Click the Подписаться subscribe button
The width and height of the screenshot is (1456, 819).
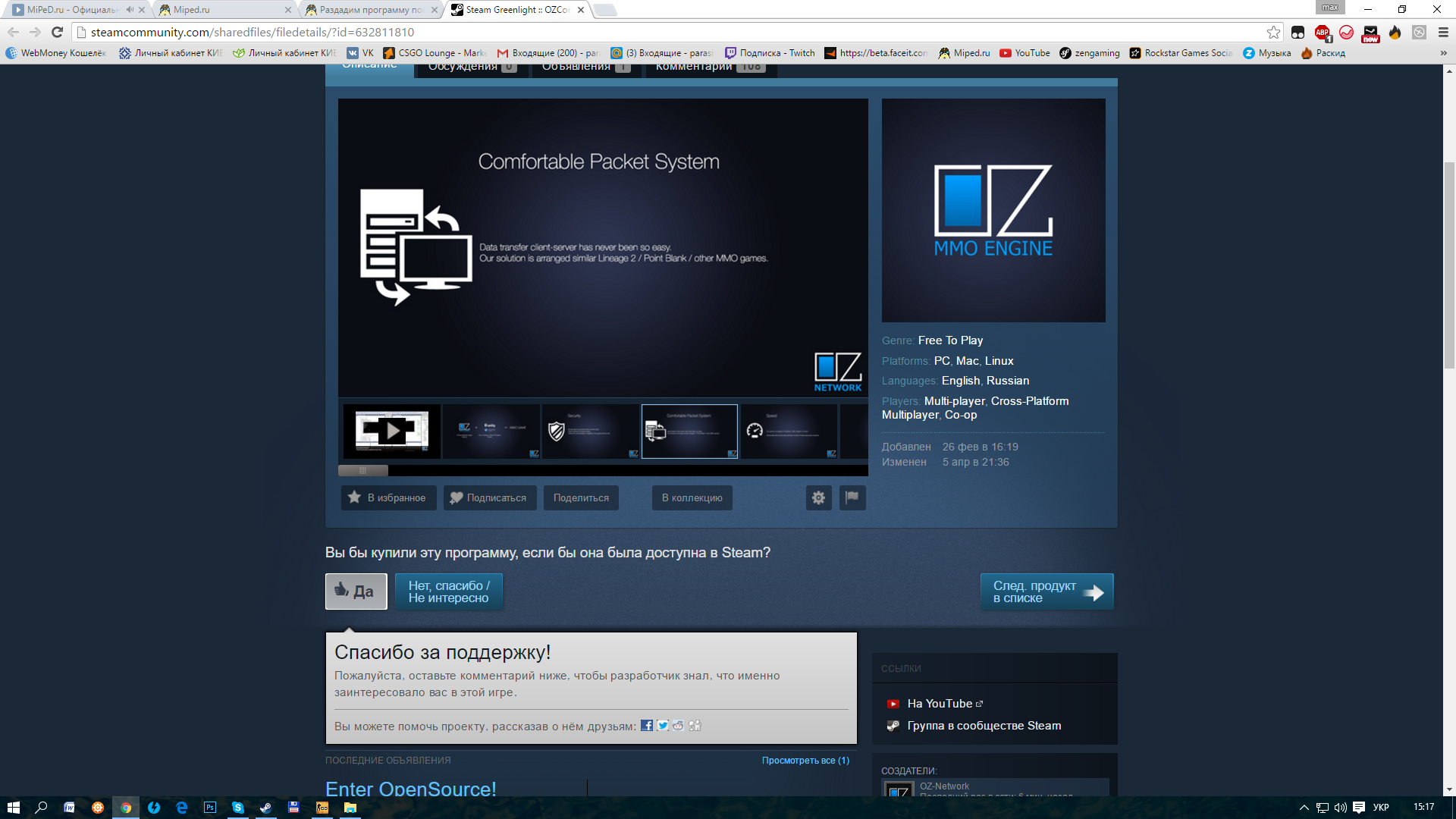[x=490, y=498]
